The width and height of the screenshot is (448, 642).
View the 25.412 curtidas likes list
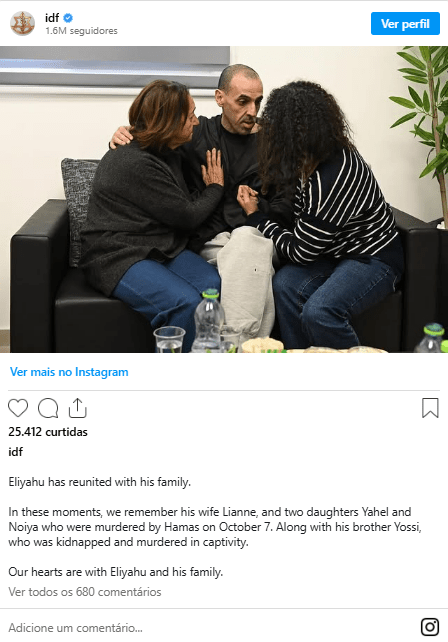tap(48, 432)
